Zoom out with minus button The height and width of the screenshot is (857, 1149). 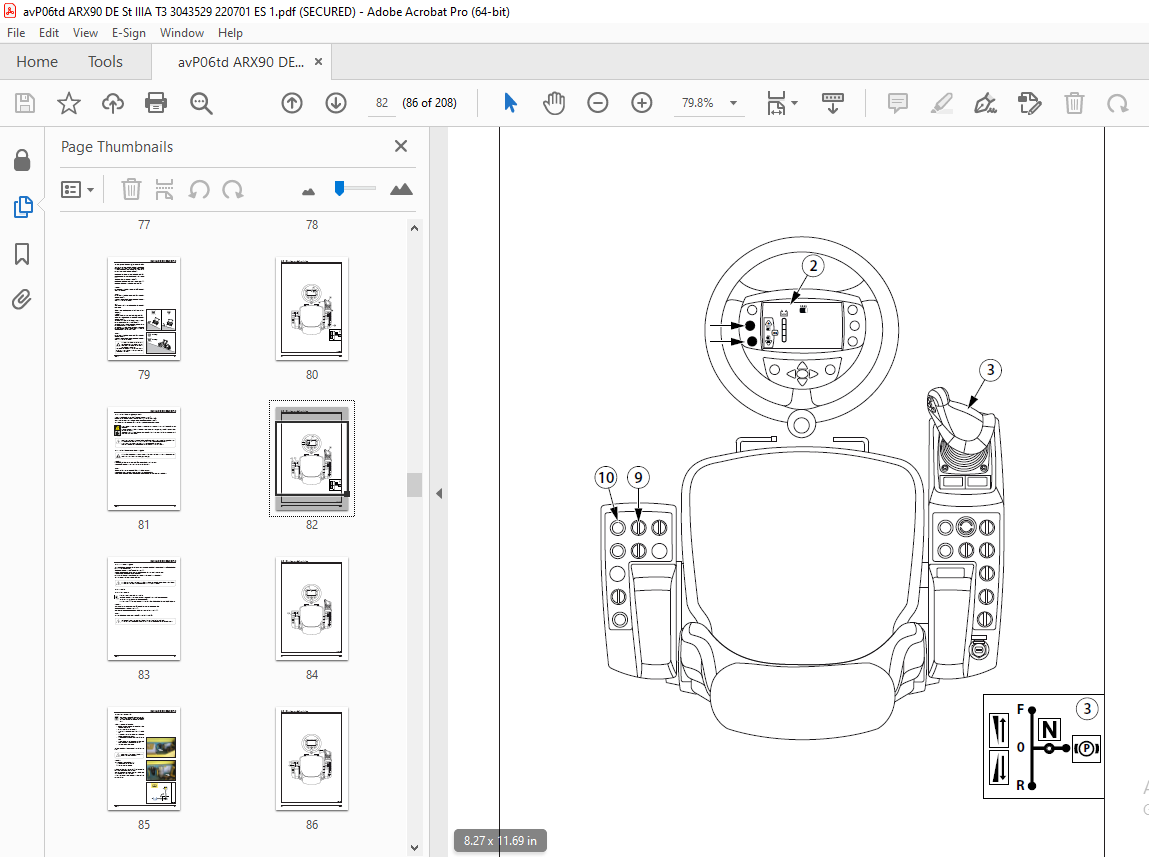[x=598, y=103]
